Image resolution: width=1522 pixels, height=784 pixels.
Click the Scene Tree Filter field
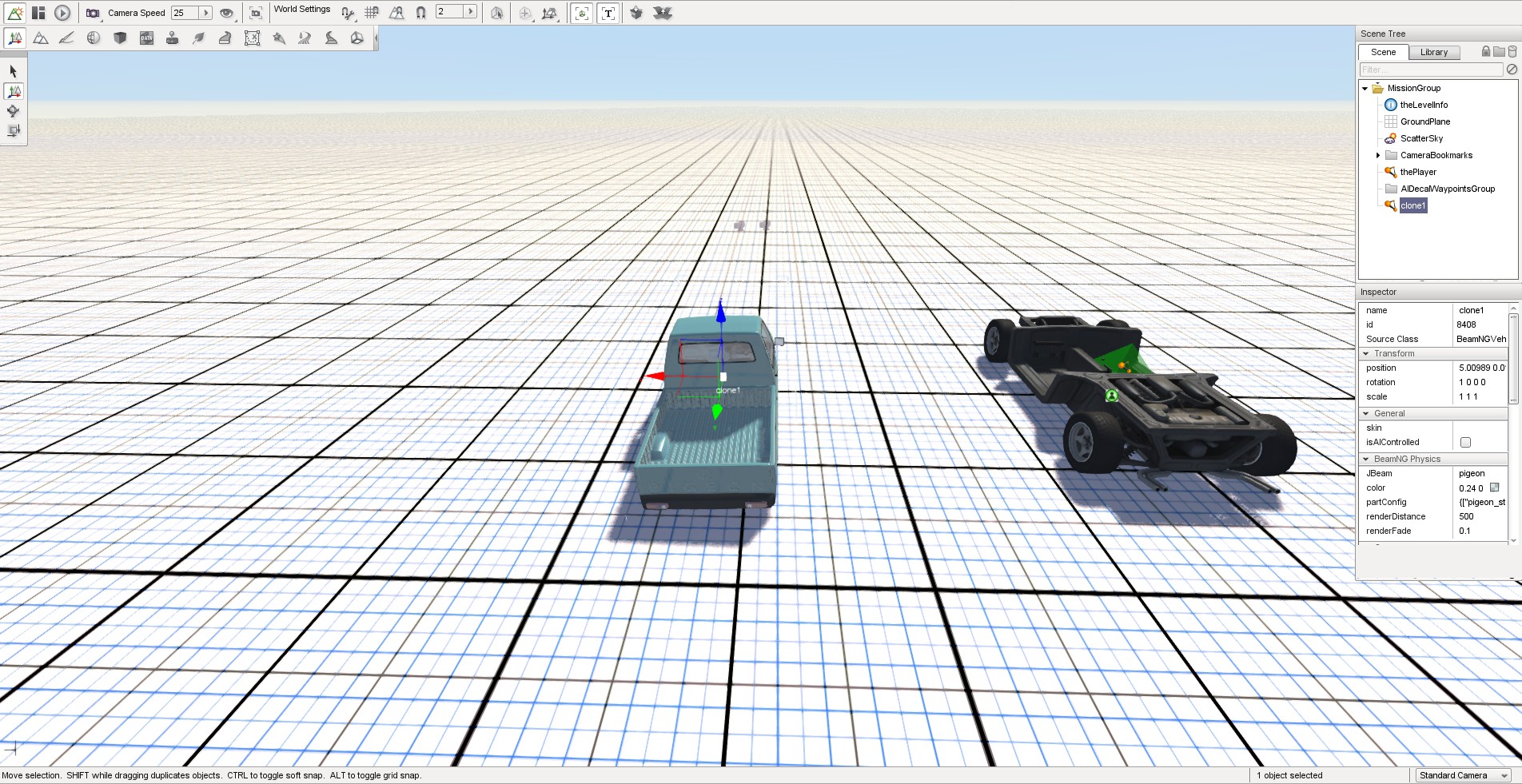(1431, 70)
